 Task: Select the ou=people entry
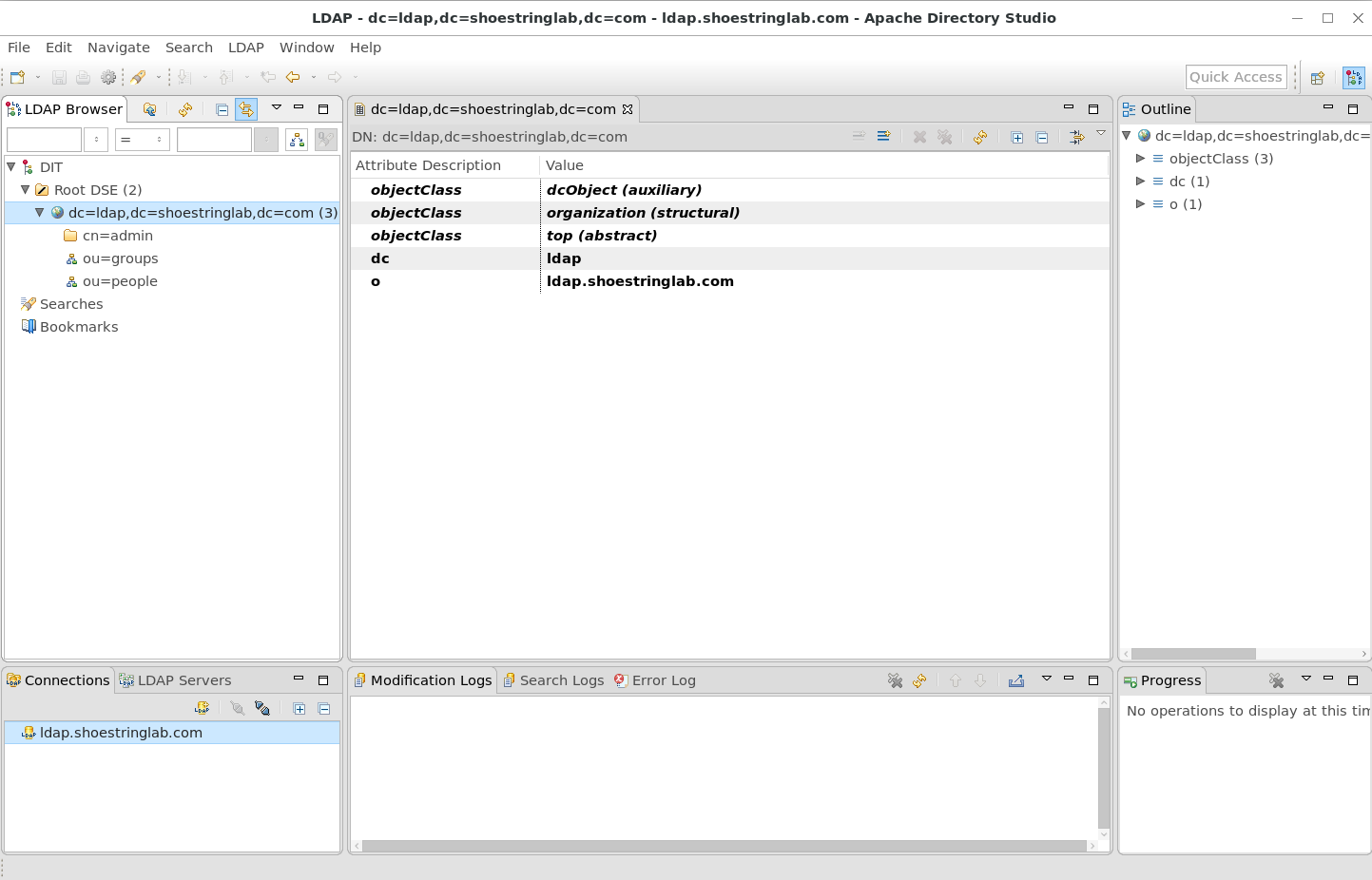point(120,281)
